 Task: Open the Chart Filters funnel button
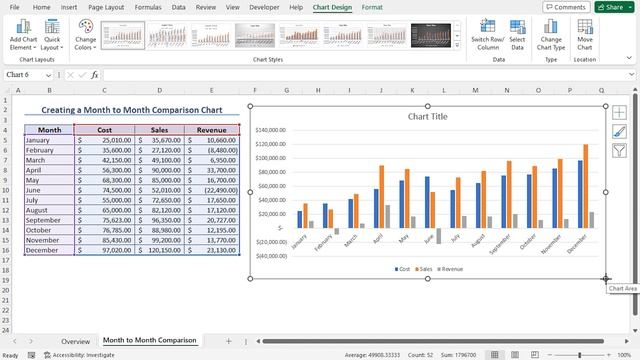[x=619, y=151]
